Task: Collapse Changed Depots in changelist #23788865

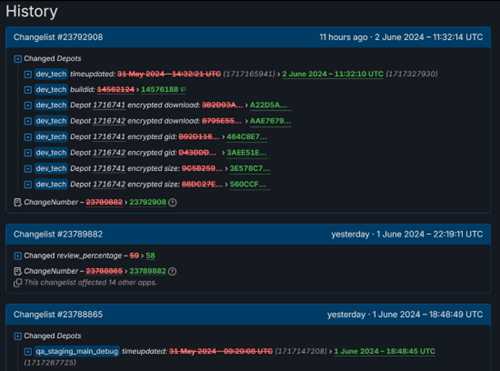Action: pyautogui.click(x=18, y=336)
